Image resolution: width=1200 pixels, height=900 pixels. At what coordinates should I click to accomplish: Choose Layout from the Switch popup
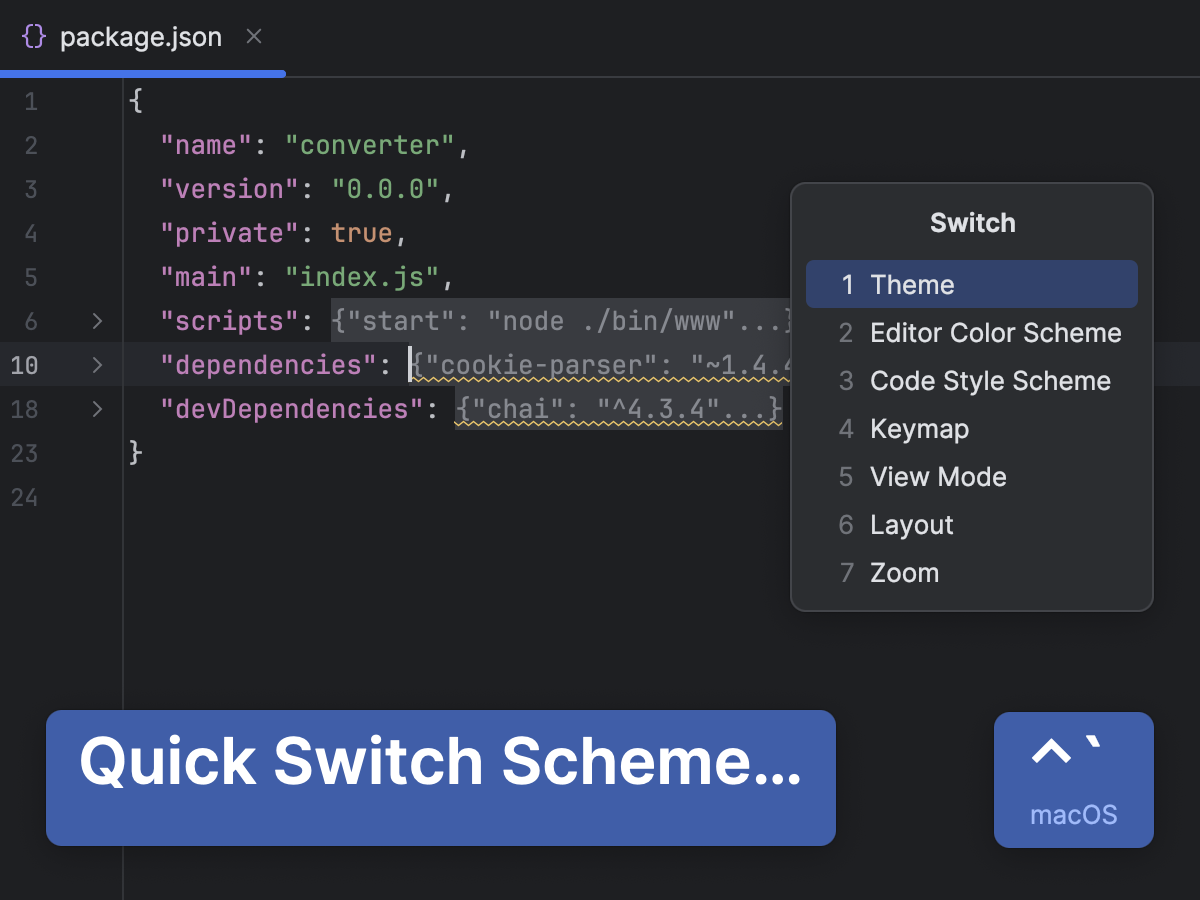911,524
